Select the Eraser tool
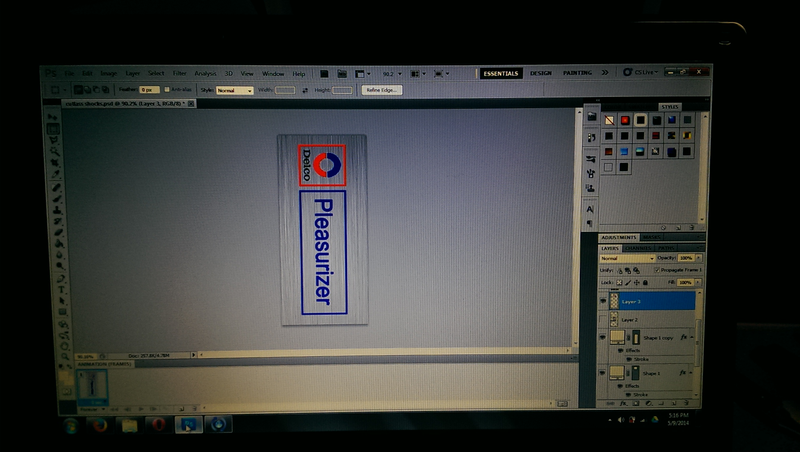The image size is (800, 452). (x=58, y=232)
